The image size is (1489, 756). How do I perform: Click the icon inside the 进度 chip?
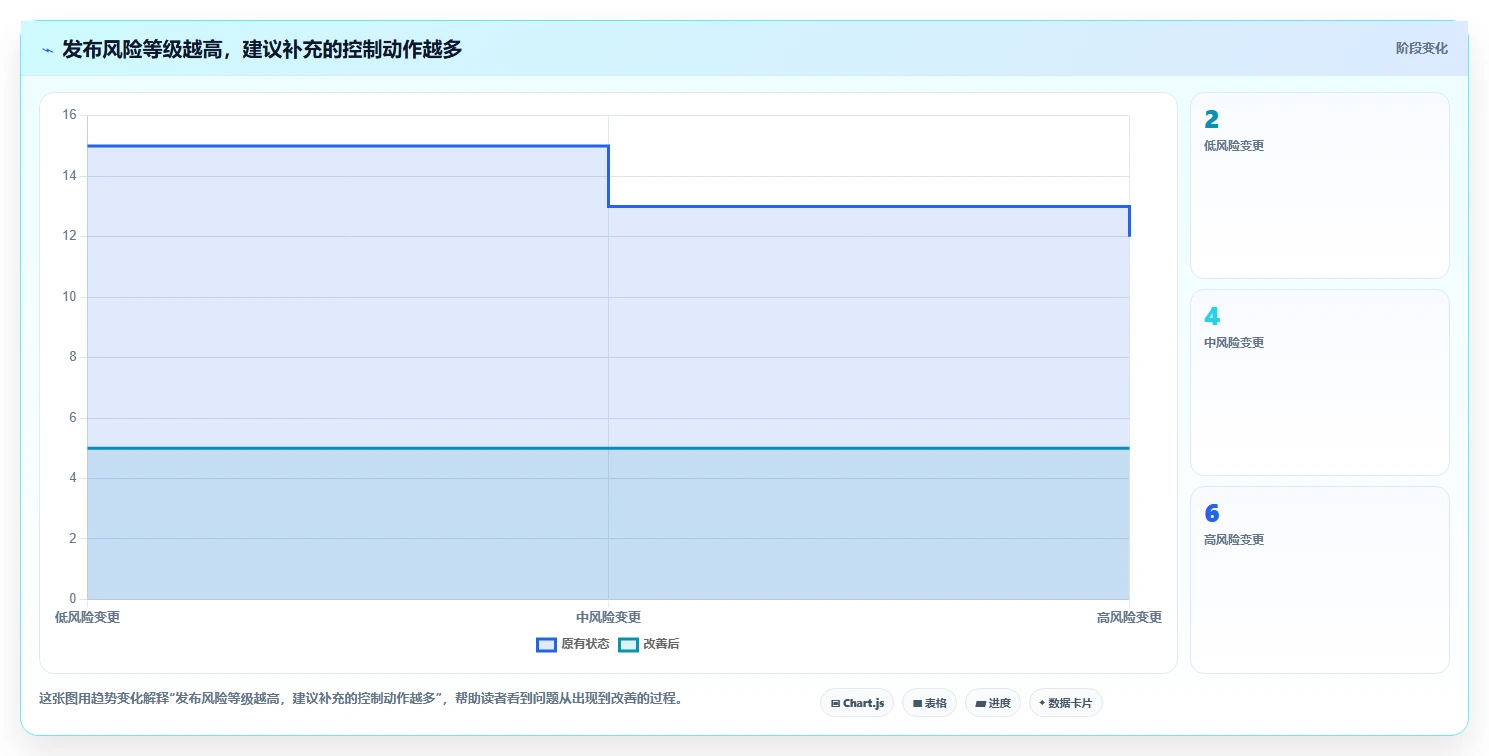tap(980, 704)
